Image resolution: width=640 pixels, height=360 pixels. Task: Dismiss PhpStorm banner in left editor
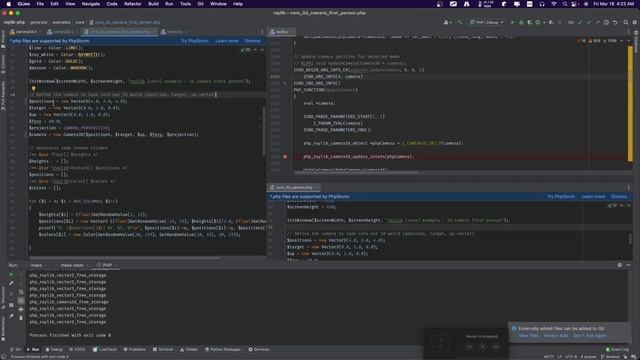click(253, 41)
